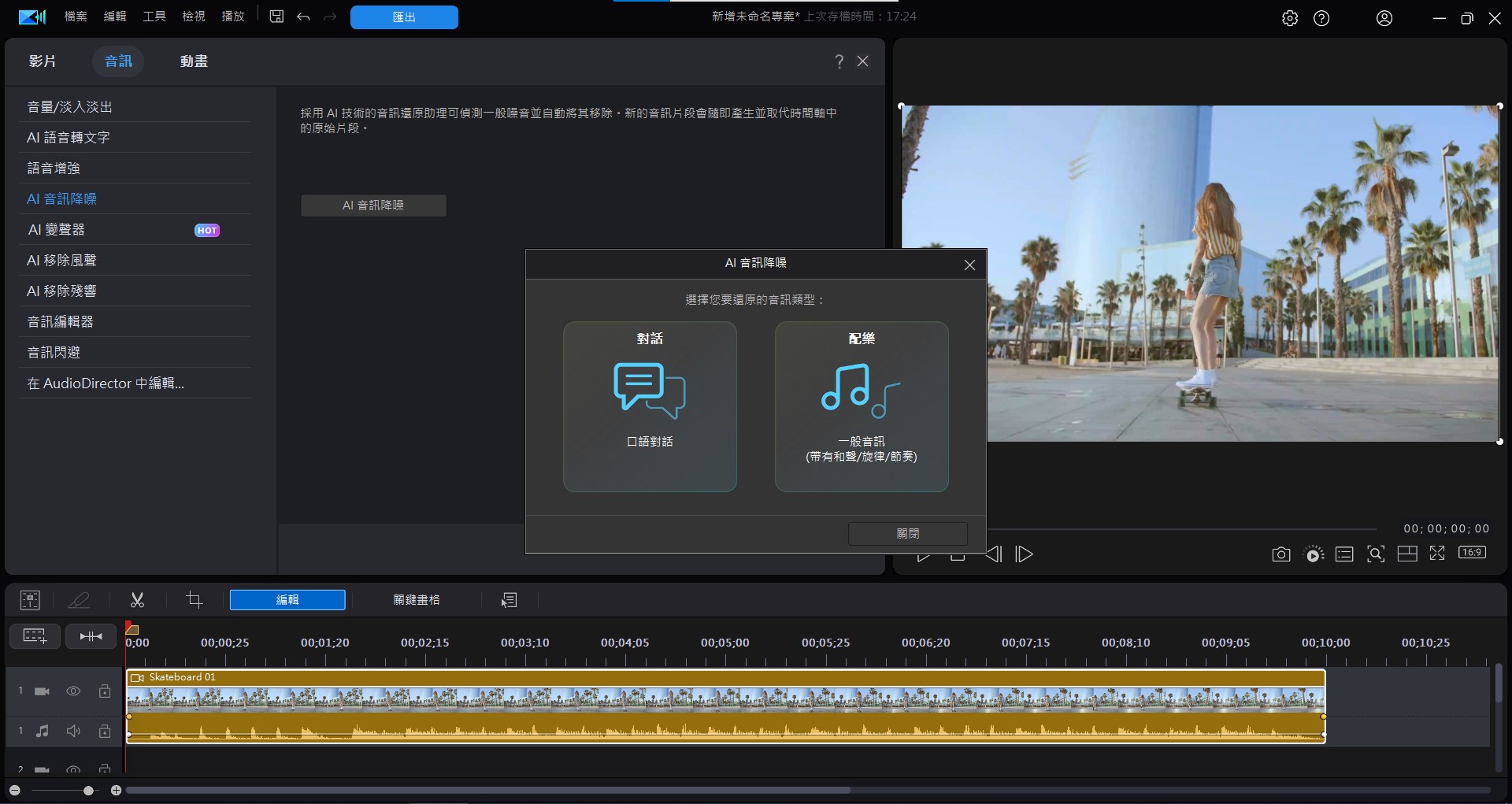
Task: Select the 對話 spoken dialogue option
Action: (x=650, y=406)
